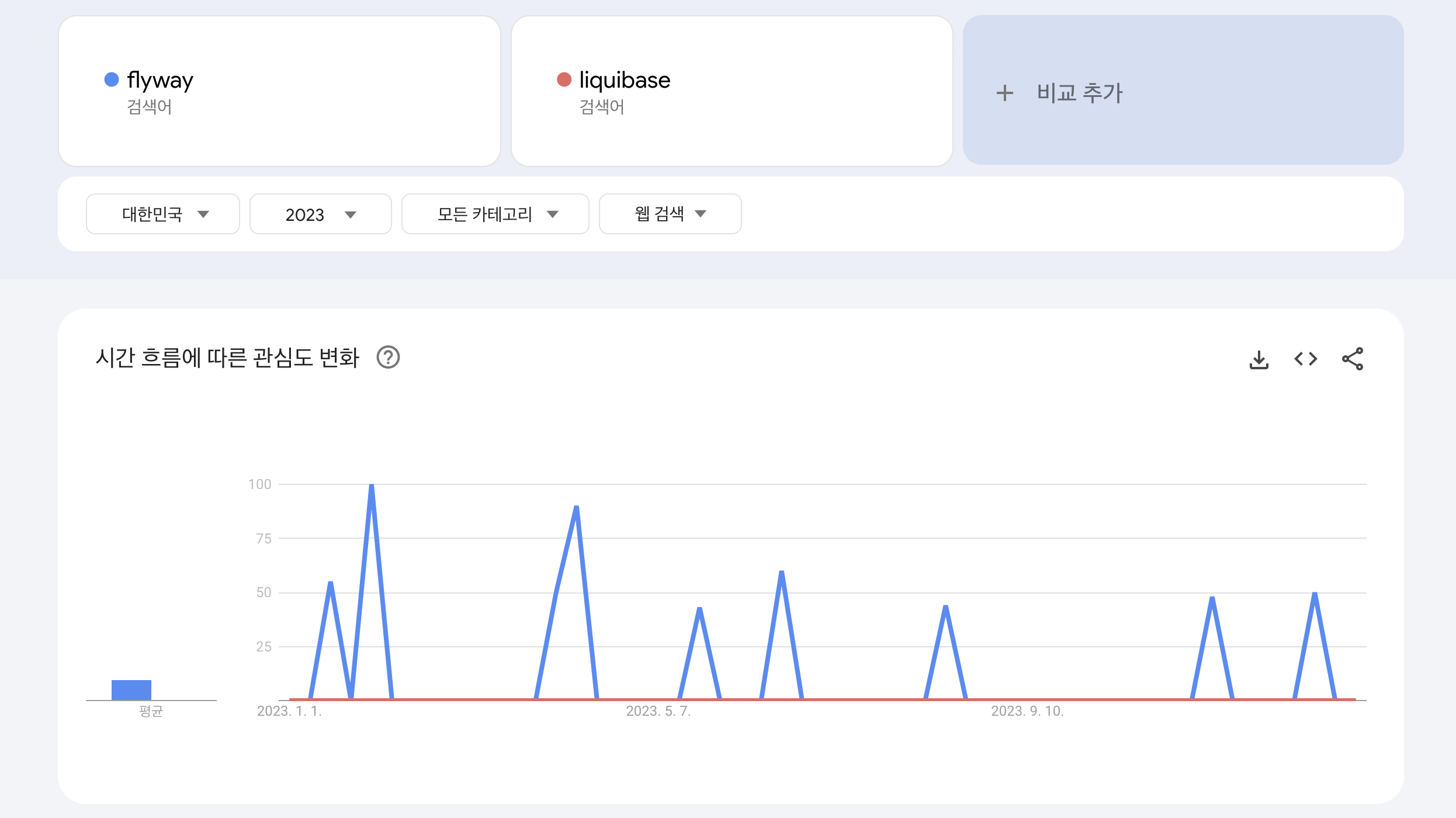
Task: Click the 25 y-axis label
Action: 264,647
